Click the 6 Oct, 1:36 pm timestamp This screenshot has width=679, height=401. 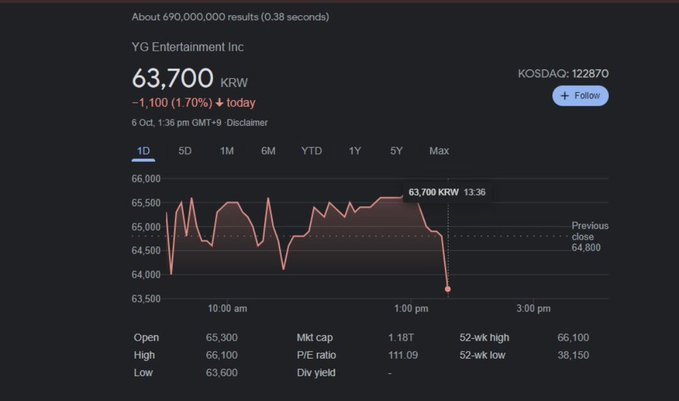coord(177,123)
